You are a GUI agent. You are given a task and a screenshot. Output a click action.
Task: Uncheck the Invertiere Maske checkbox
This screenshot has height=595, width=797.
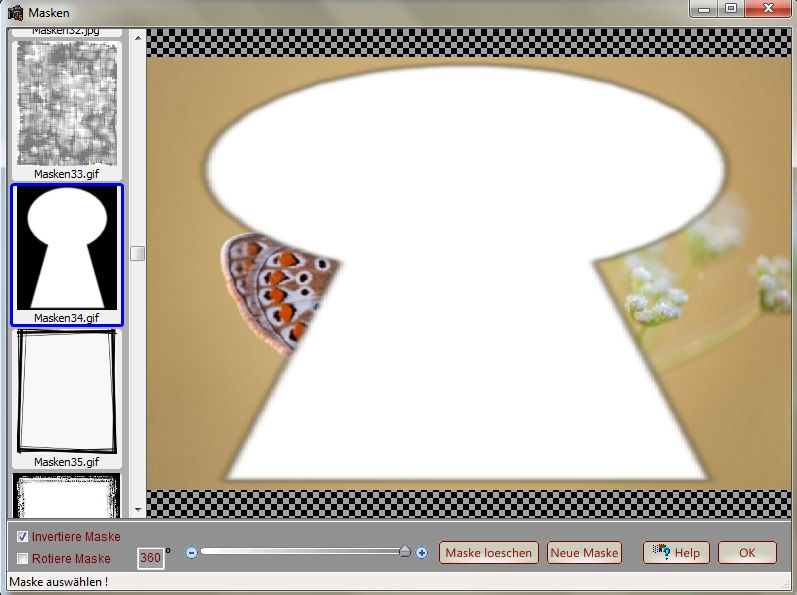pyautogui.click(x=22, y=537)
